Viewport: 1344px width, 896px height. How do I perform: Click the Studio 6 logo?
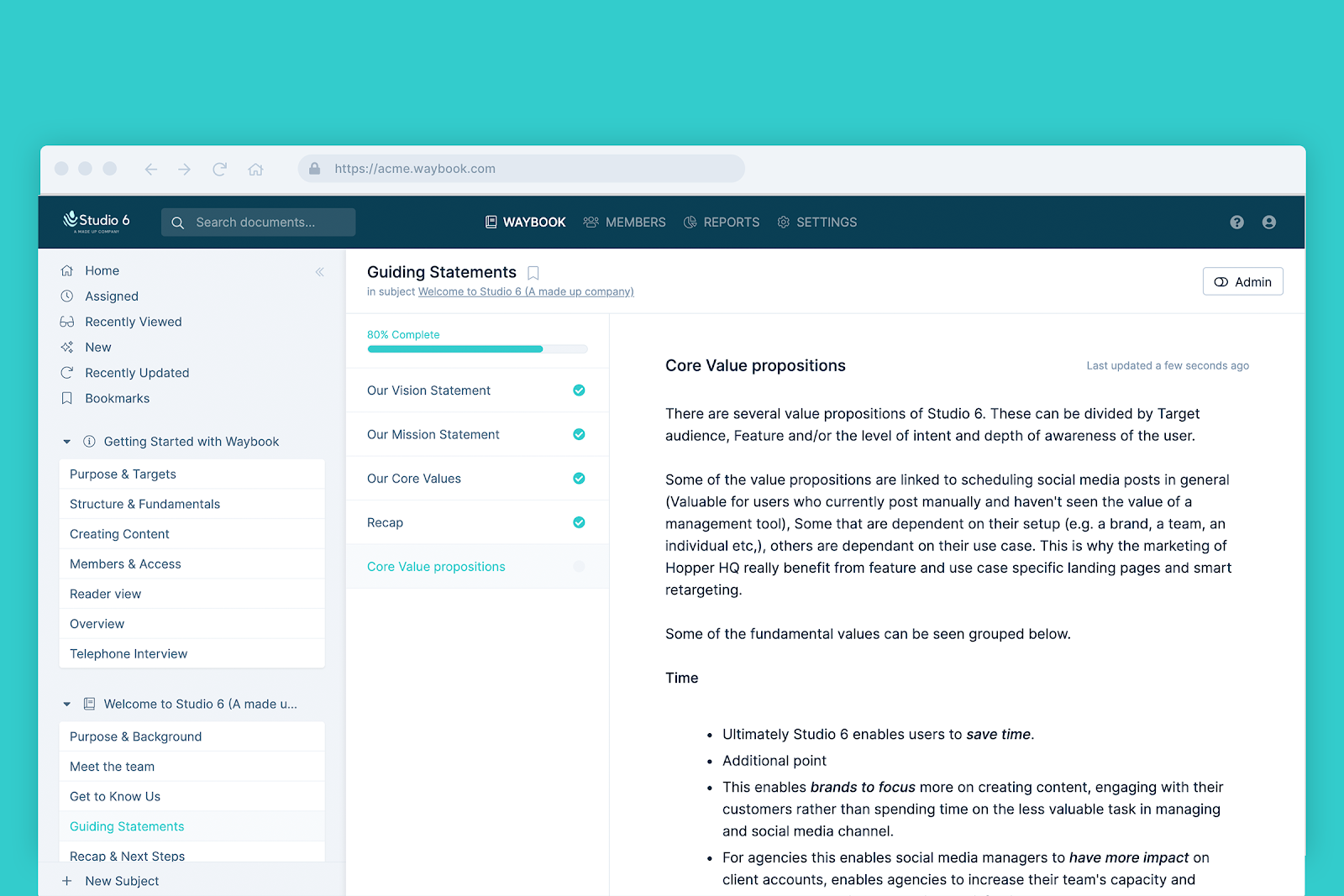click(x=97, y=222)
